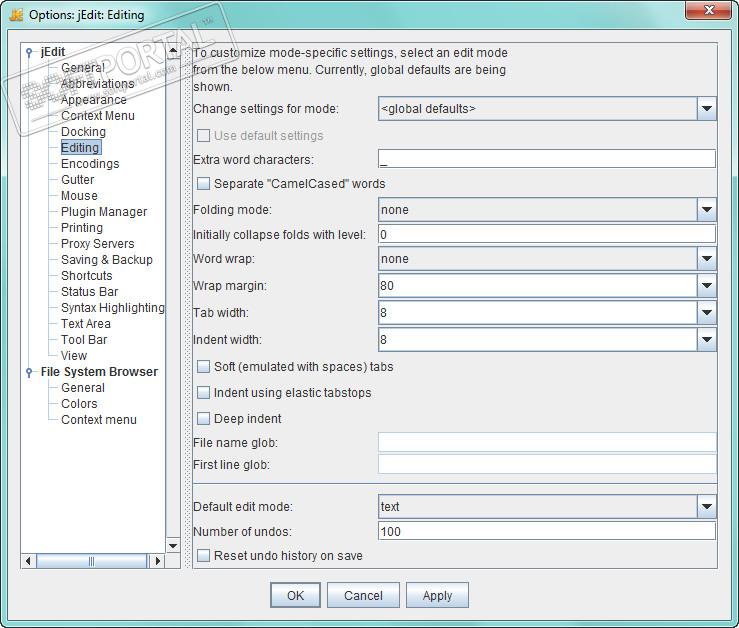
Task: Toggle the Use default settings checkbox
Action: [x=203, y=136]
